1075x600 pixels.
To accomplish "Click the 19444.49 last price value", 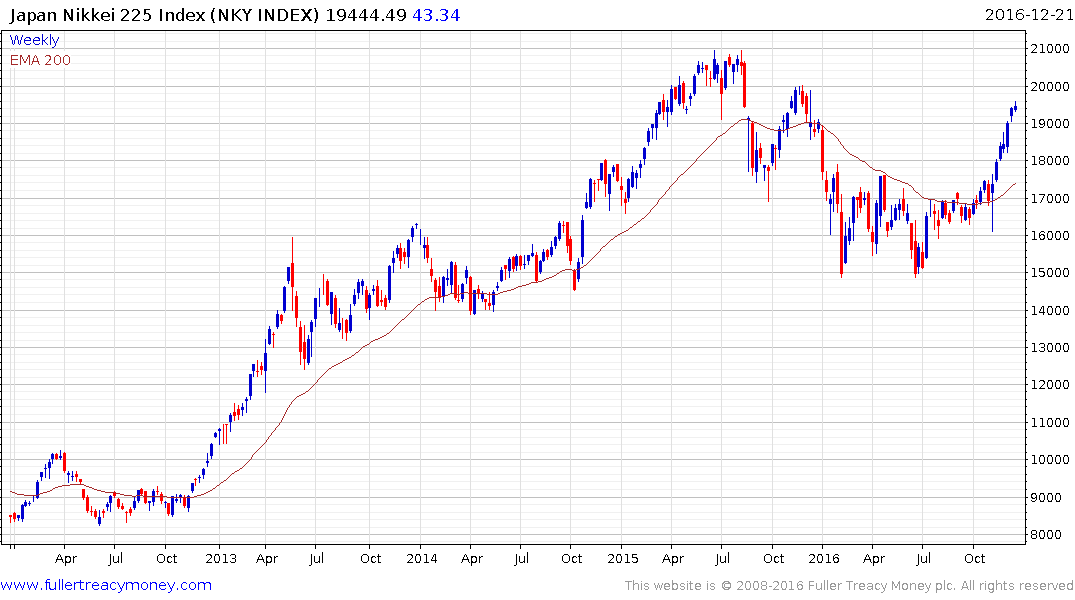I will coord(366,14).
